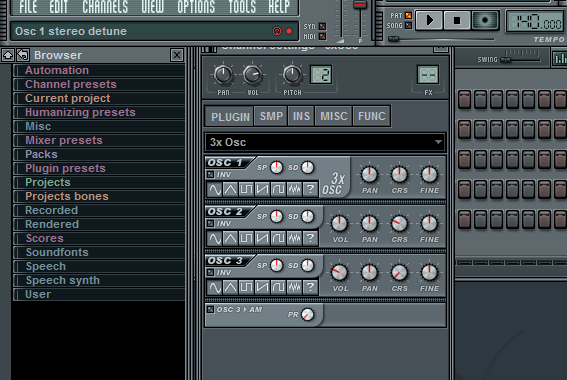Click the pitch range number display

point(320,74)
